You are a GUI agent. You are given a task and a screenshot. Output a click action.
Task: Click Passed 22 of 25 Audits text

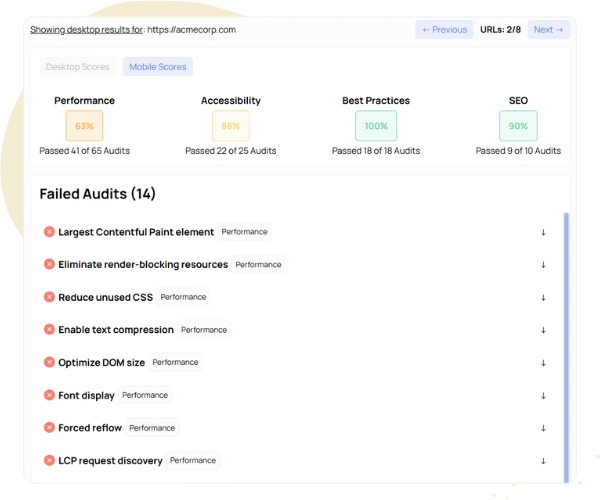[231, 151]
